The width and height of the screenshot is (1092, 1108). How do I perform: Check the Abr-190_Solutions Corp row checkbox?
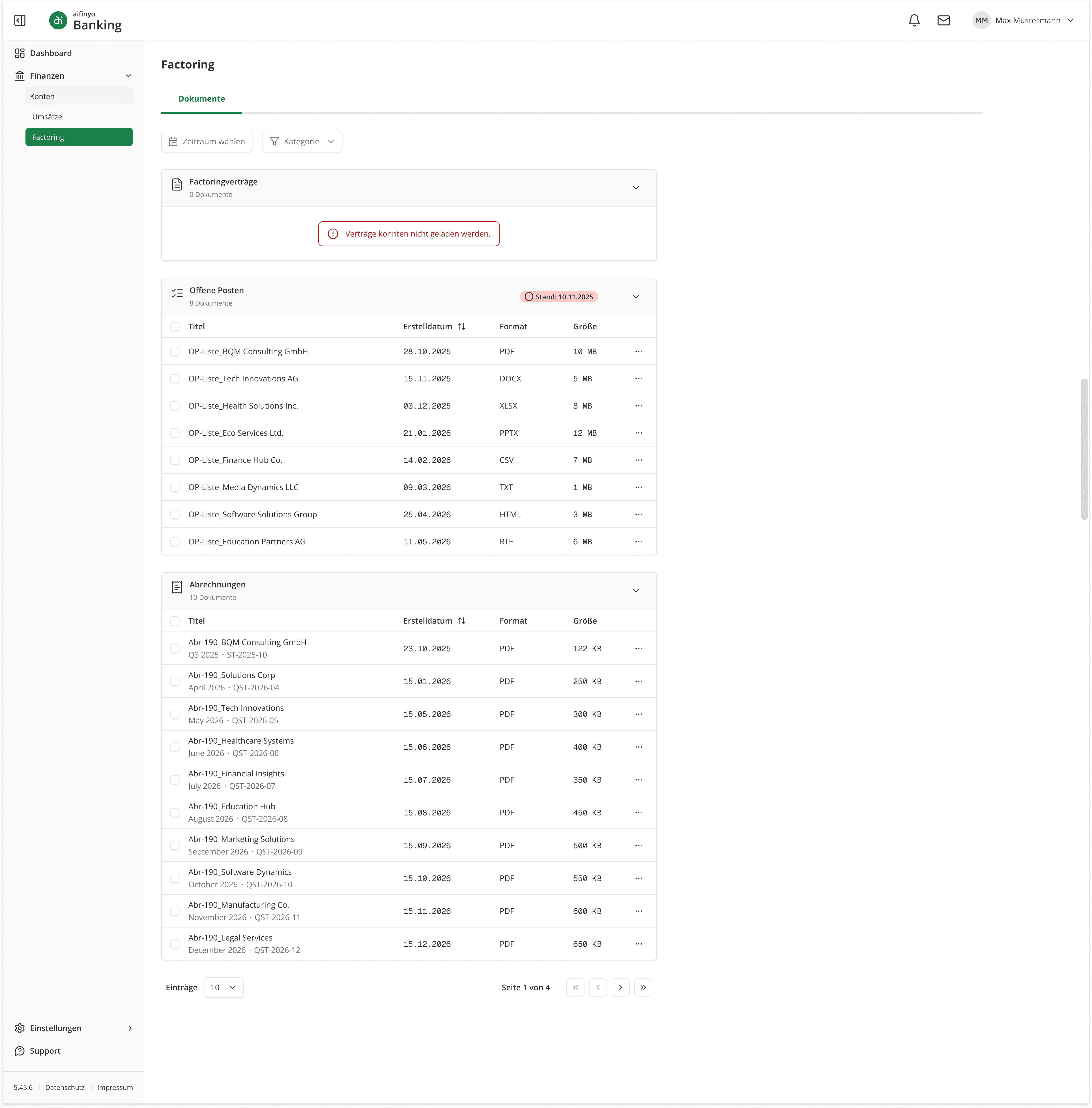pyautogui.click(x=175, y=681)
